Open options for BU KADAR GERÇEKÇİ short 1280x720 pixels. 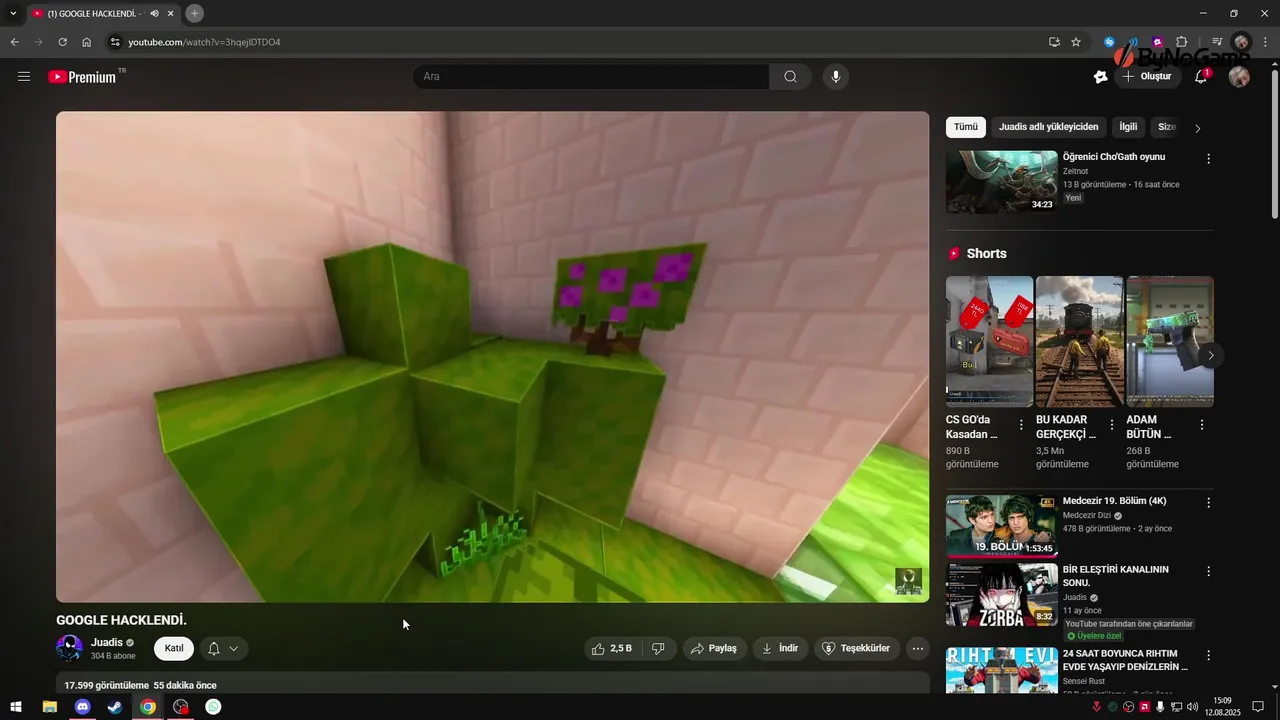click(x=1111, y=425)
